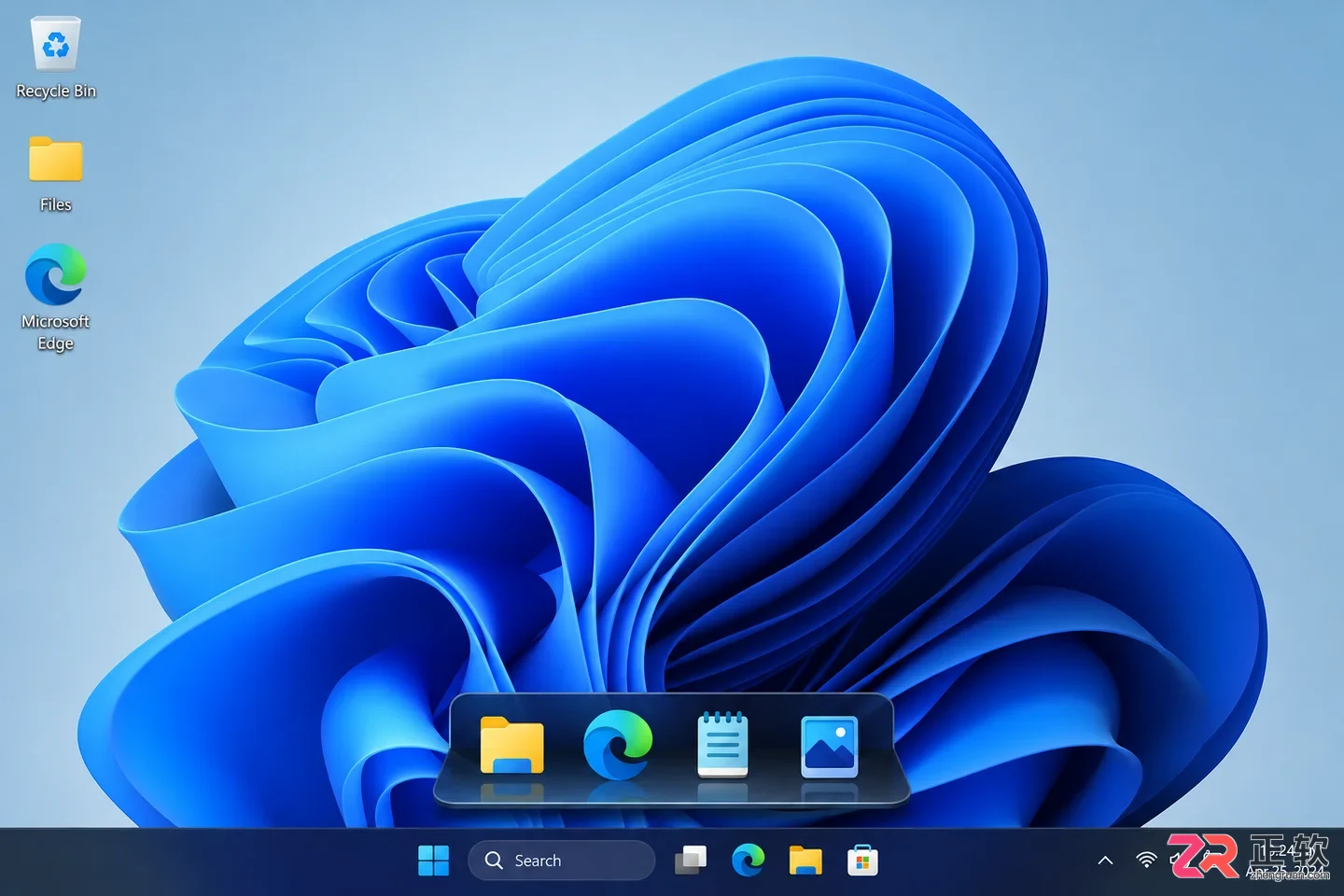The width and height of the screenshot is (1344, 896).
Task: Open Photos from the floating dock
Action: (829, 746)
